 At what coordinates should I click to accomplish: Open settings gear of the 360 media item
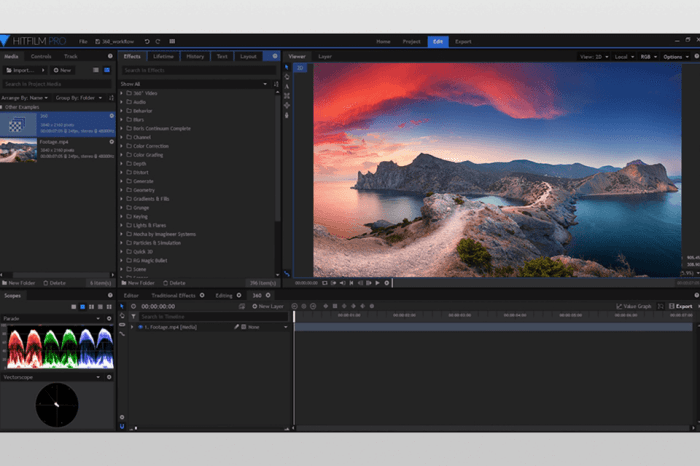coord(112,116)
